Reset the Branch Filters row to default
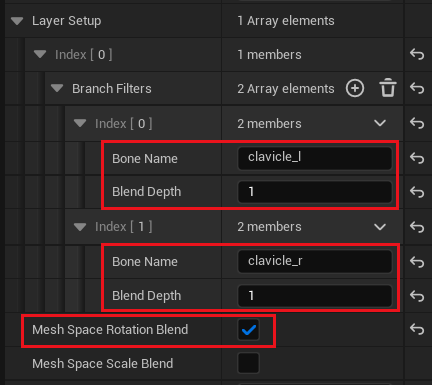Viewport: 432px width, 385px height. coord(417,89)
